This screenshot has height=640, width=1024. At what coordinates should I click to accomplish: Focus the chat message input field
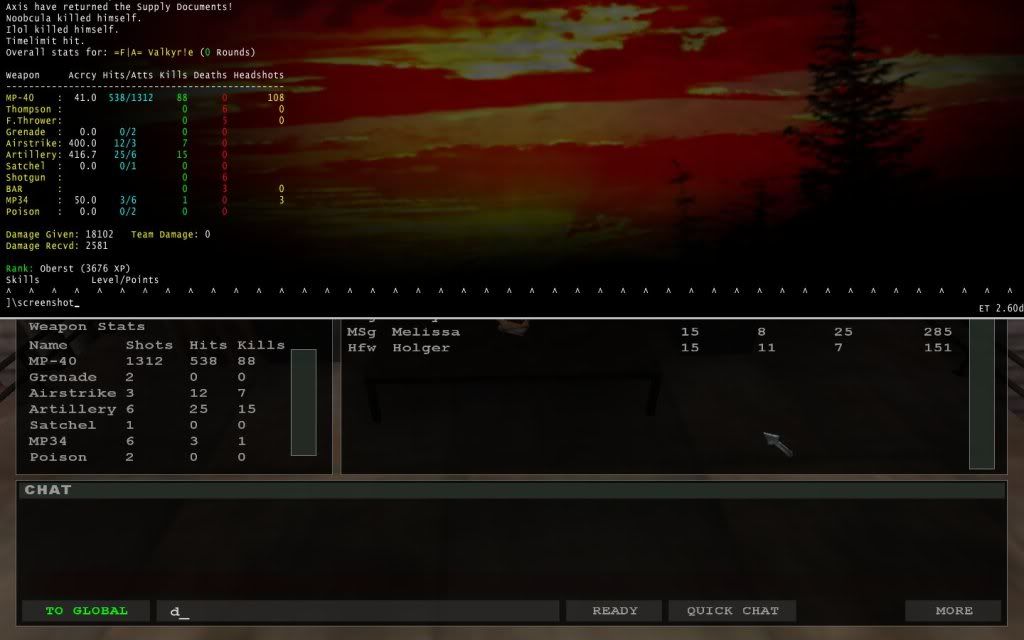pyautogui.click(x=358, y=611)
